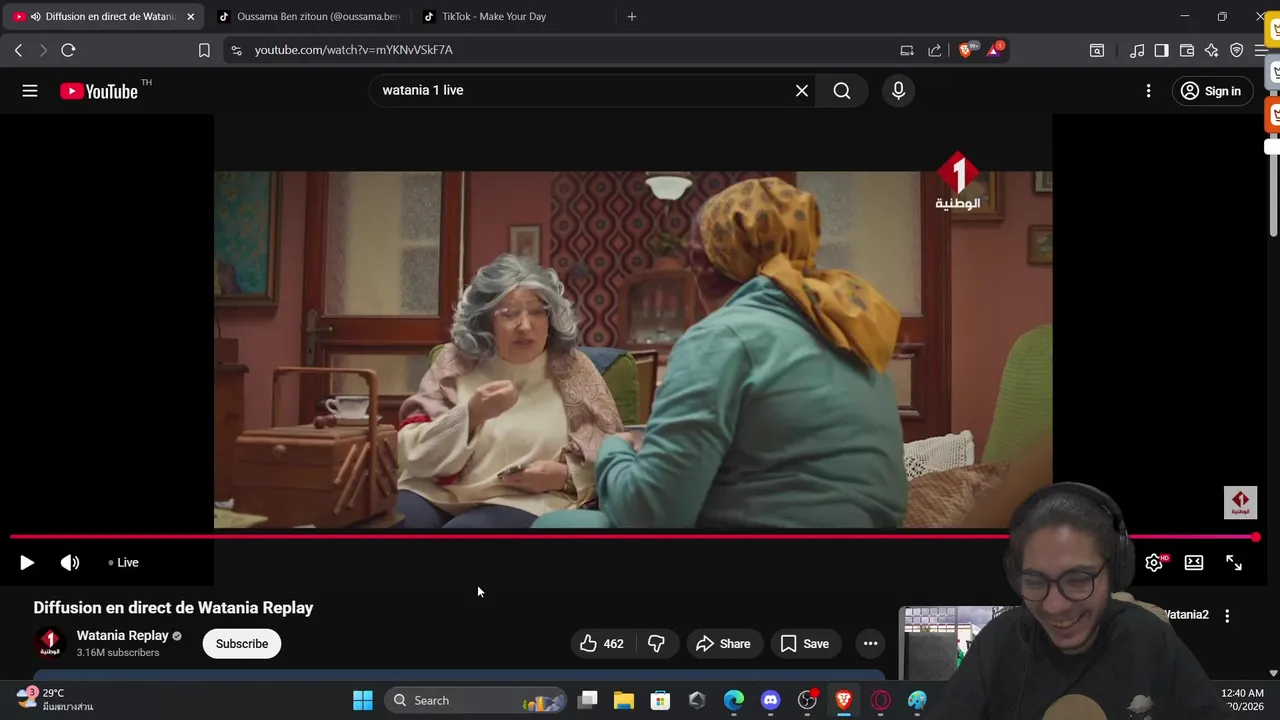The width and height of the screenshot is (1280, 720).
Task: Go to the YouTube home logo
Action: 98,91
